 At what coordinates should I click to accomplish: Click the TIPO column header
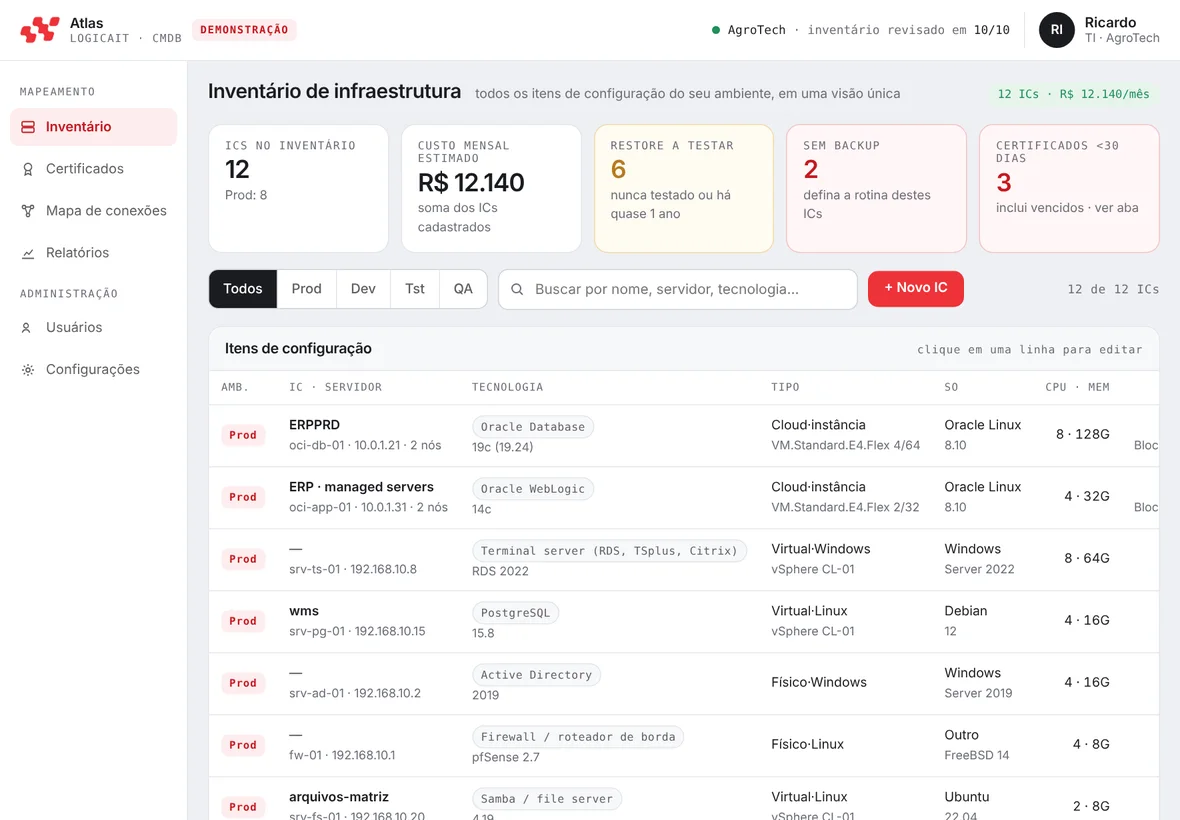click(785, 387)
